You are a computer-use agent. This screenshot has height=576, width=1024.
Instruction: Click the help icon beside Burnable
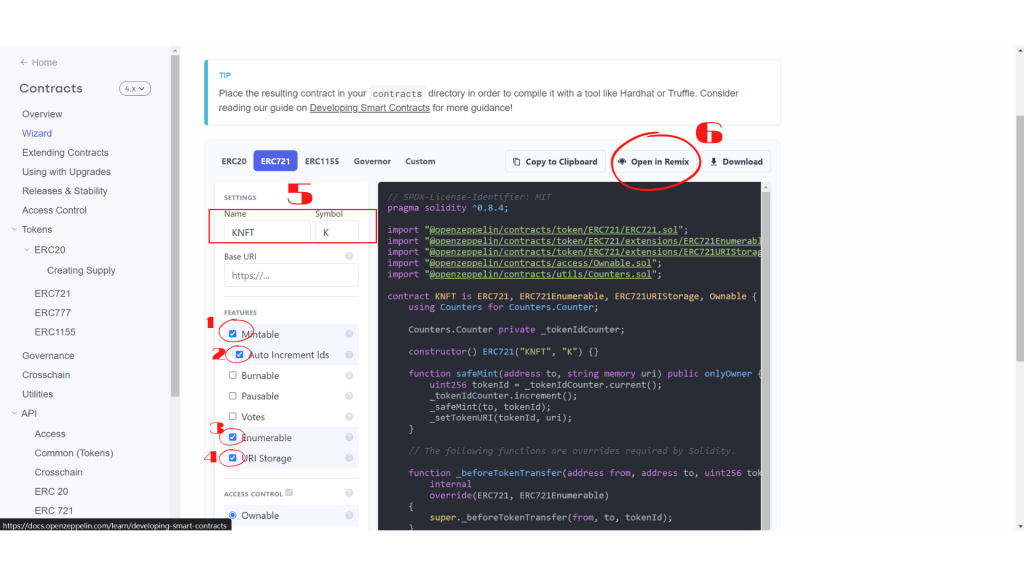349,376
